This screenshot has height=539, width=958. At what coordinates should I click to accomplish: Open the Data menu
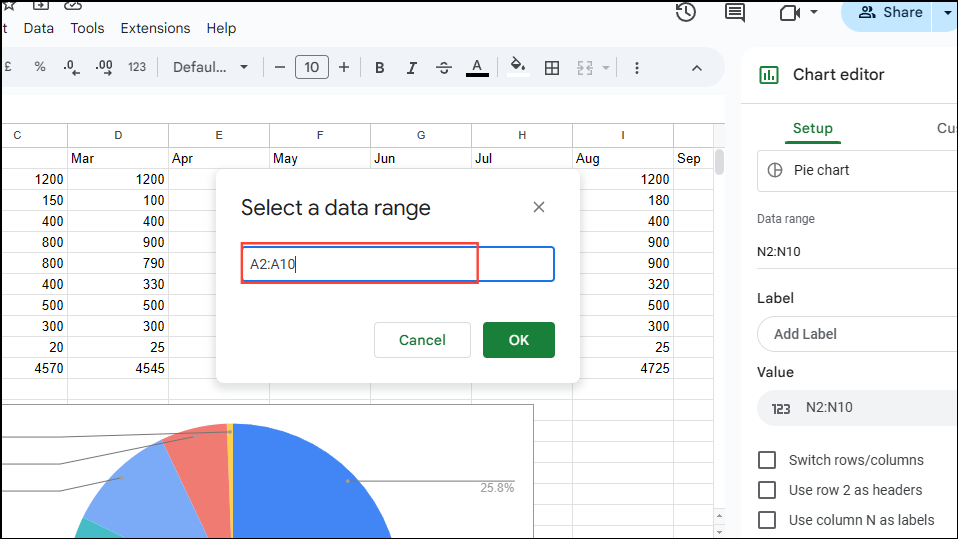[38, 28]
